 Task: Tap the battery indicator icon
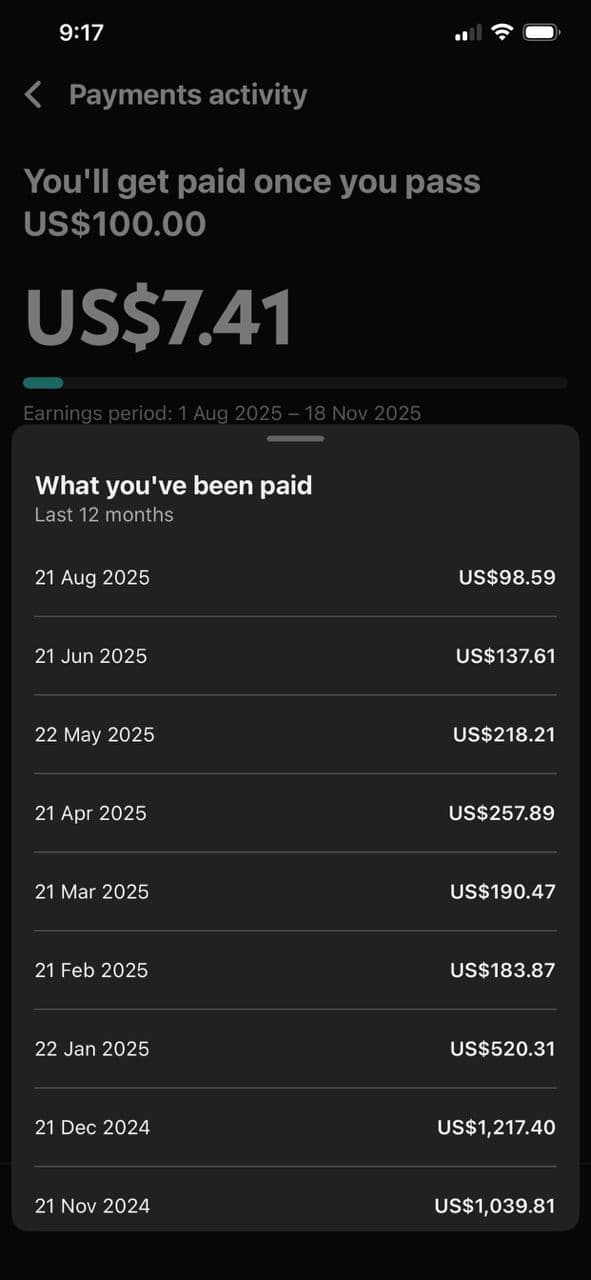pyautogui.click(x=542, y=31)
